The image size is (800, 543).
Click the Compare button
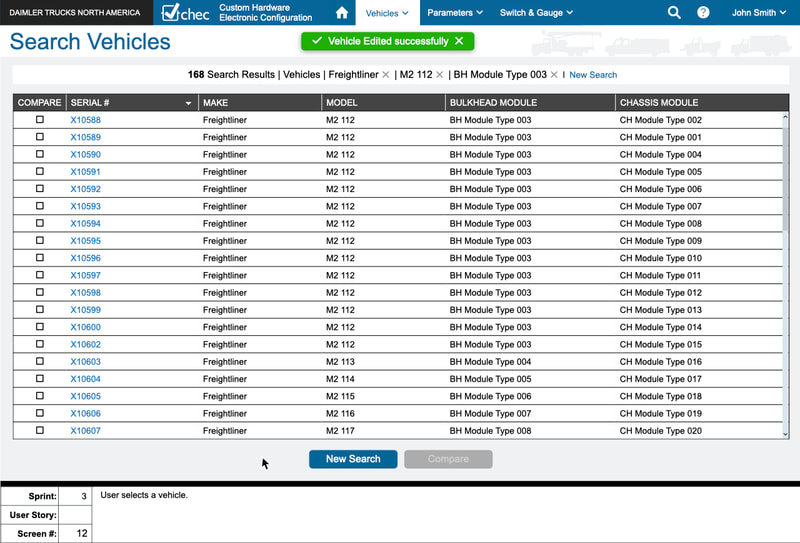pyautogui.click(x=448, y=459)
